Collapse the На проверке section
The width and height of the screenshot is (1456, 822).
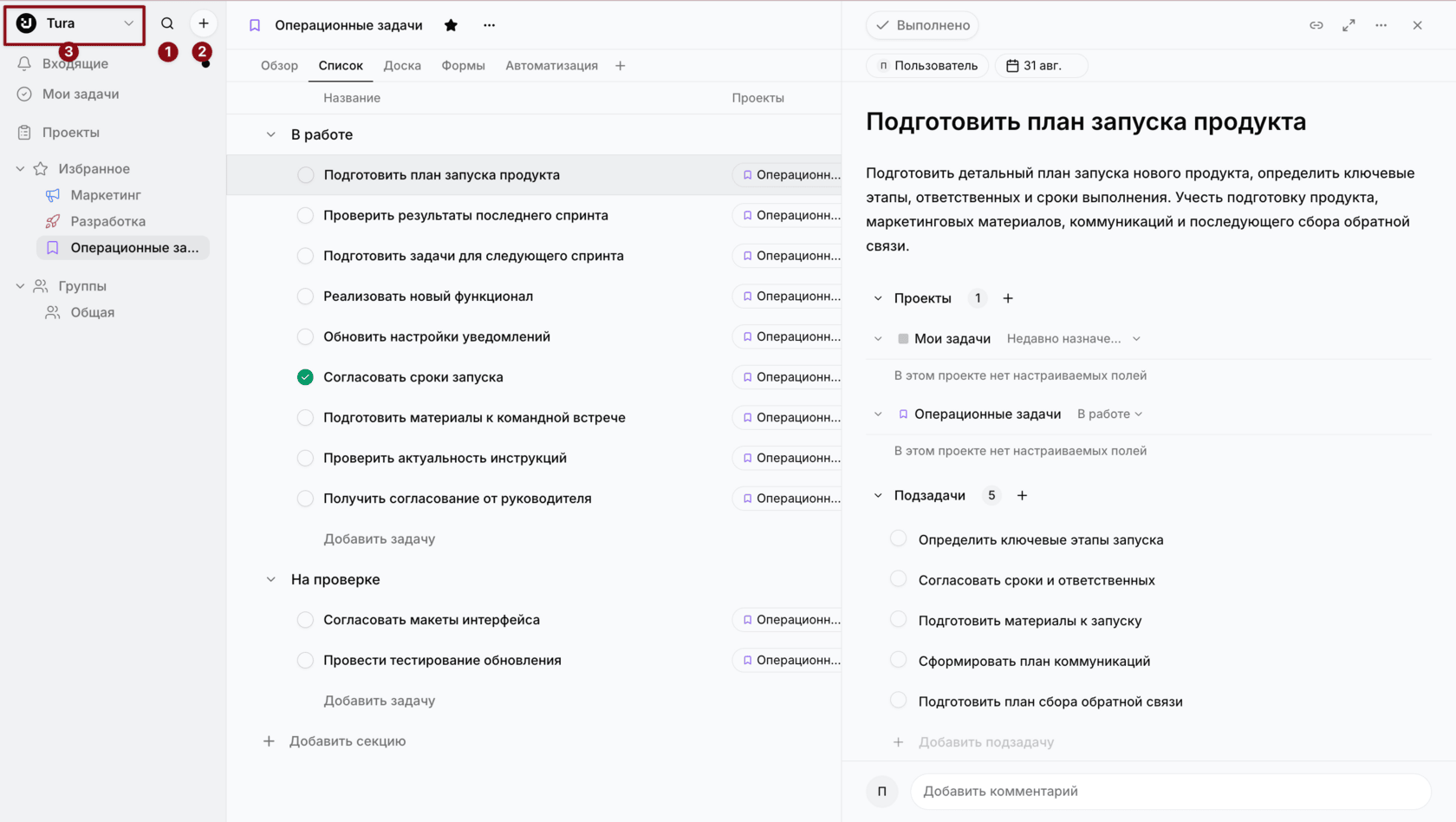pyautogui.click(x=270, y=579)
